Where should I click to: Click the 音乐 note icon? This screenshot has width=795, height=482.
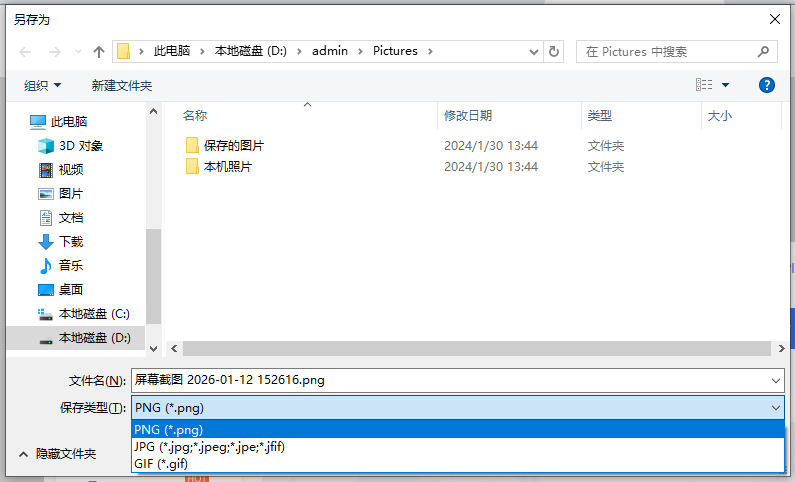pyautogui.click(x=46, y=266)
